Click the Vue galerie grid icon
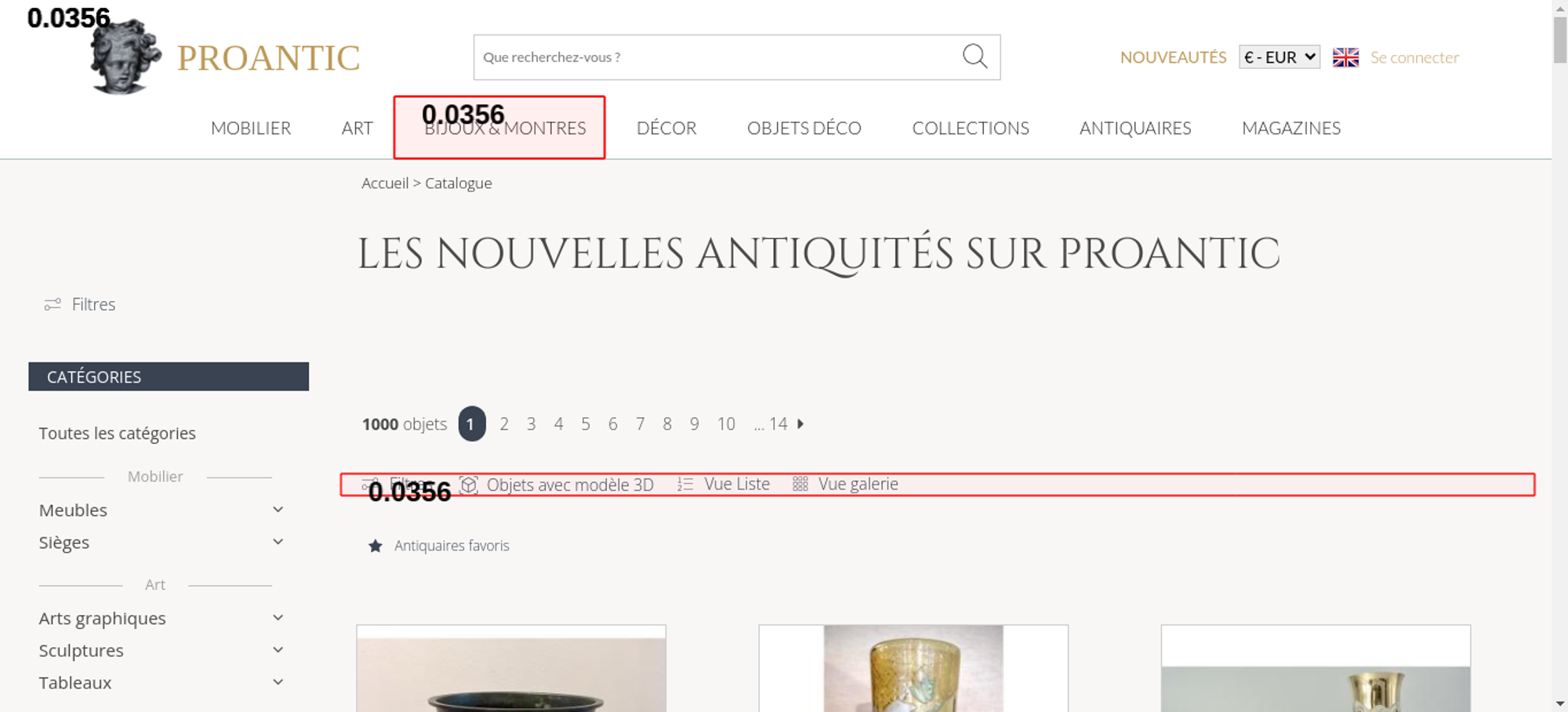 tap(800, 485)
